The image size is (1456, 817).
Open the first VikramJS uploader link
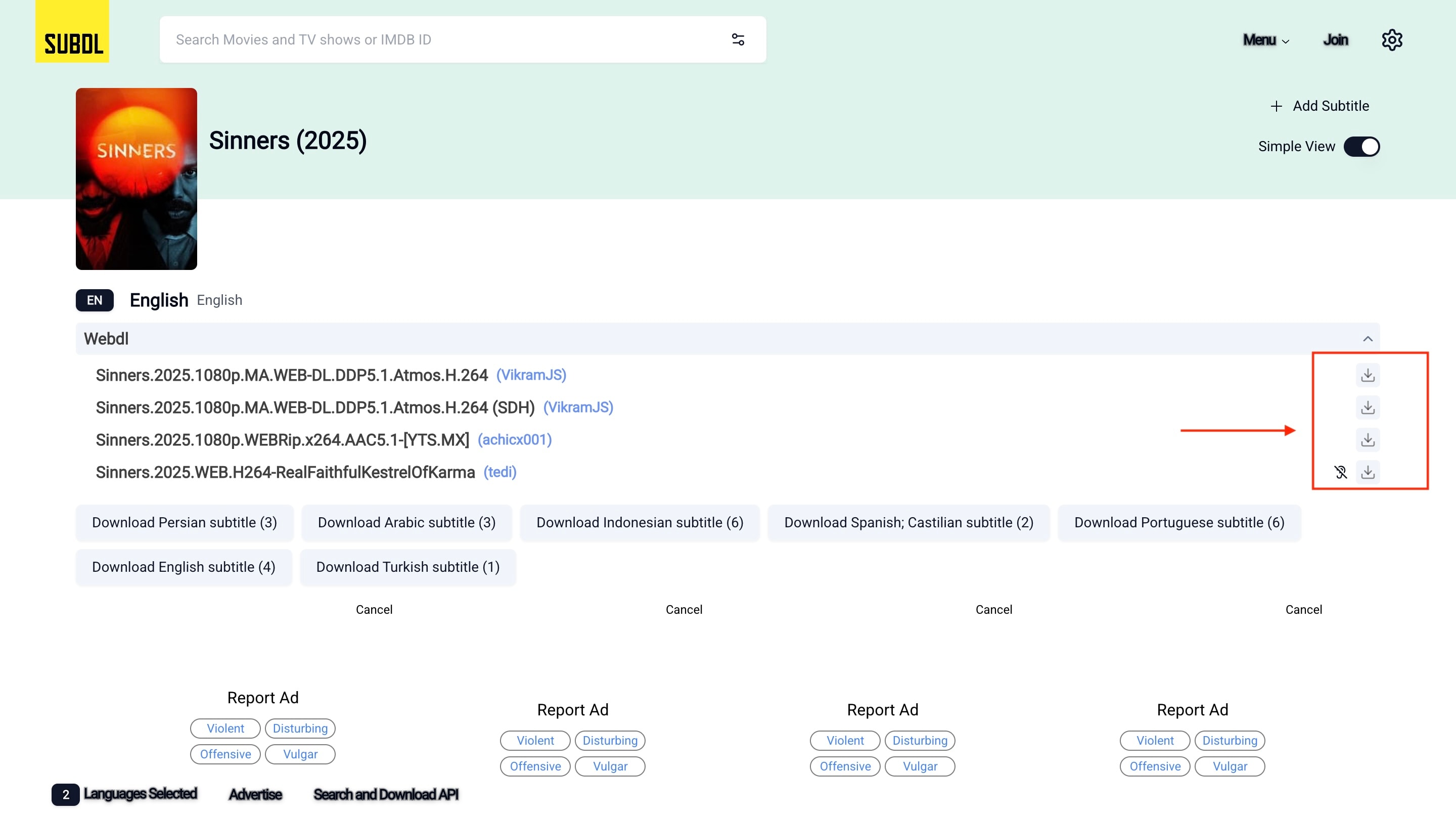pos(531,375)
